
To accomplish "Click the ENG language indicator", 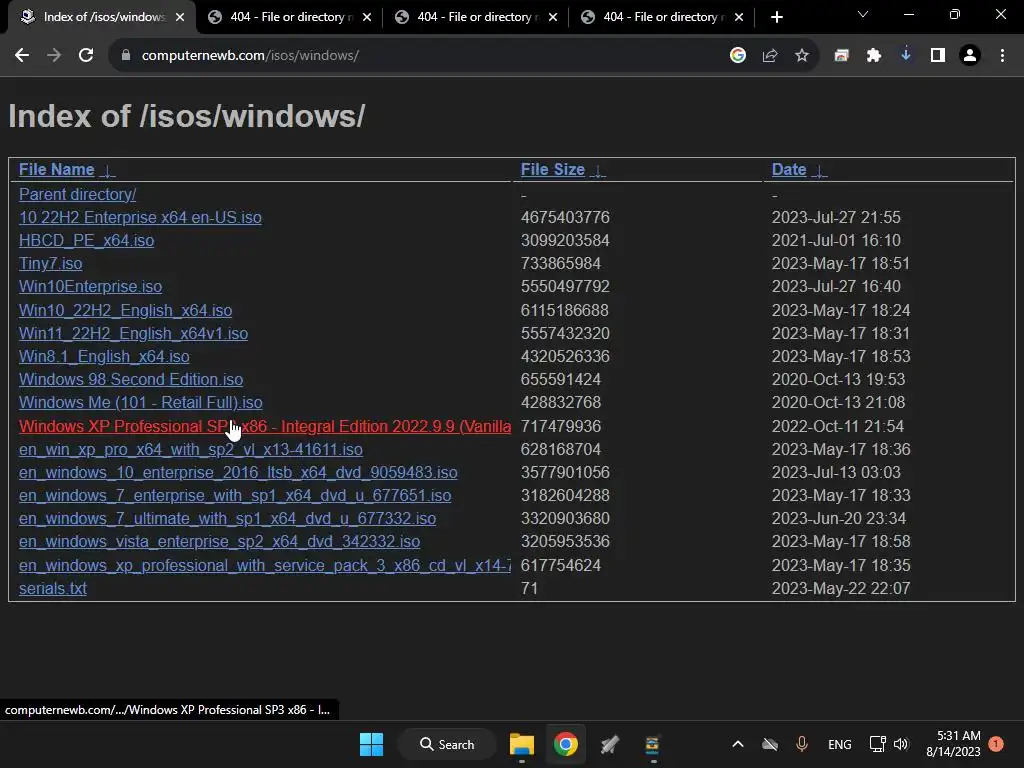I will pos(839,744).
